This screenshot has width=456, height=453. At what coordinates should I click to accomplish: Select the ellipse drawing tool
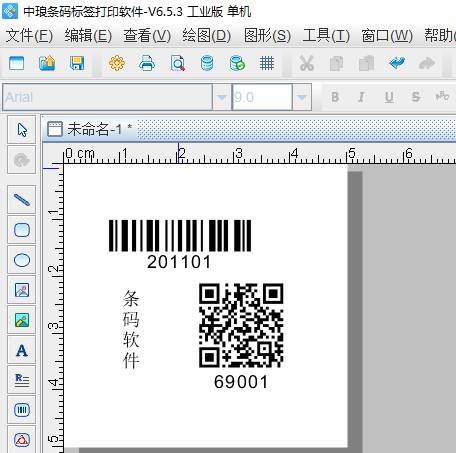pos(22,260)
